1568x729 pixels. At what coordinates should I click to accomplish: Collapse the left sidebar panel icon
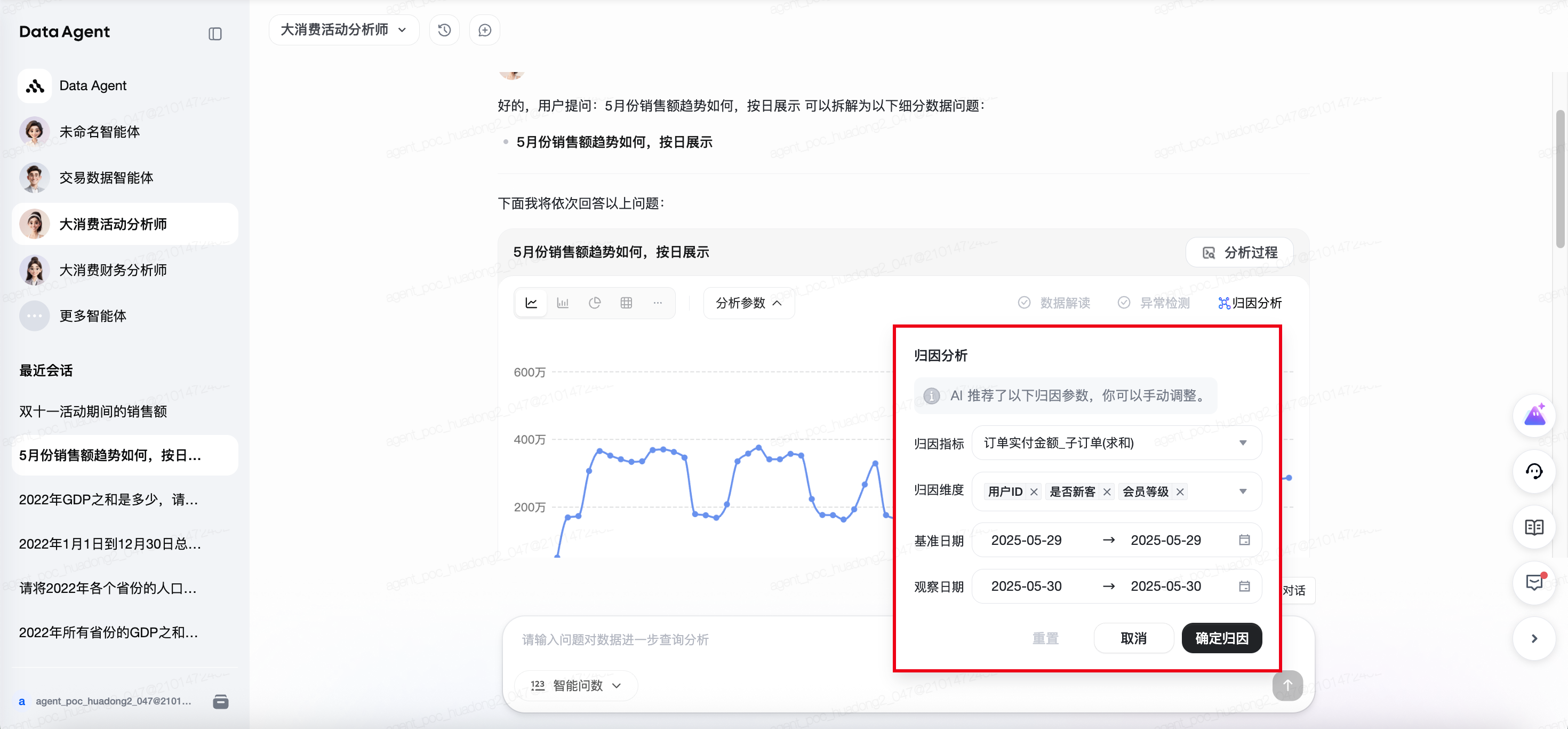click(x=215, y=34)
